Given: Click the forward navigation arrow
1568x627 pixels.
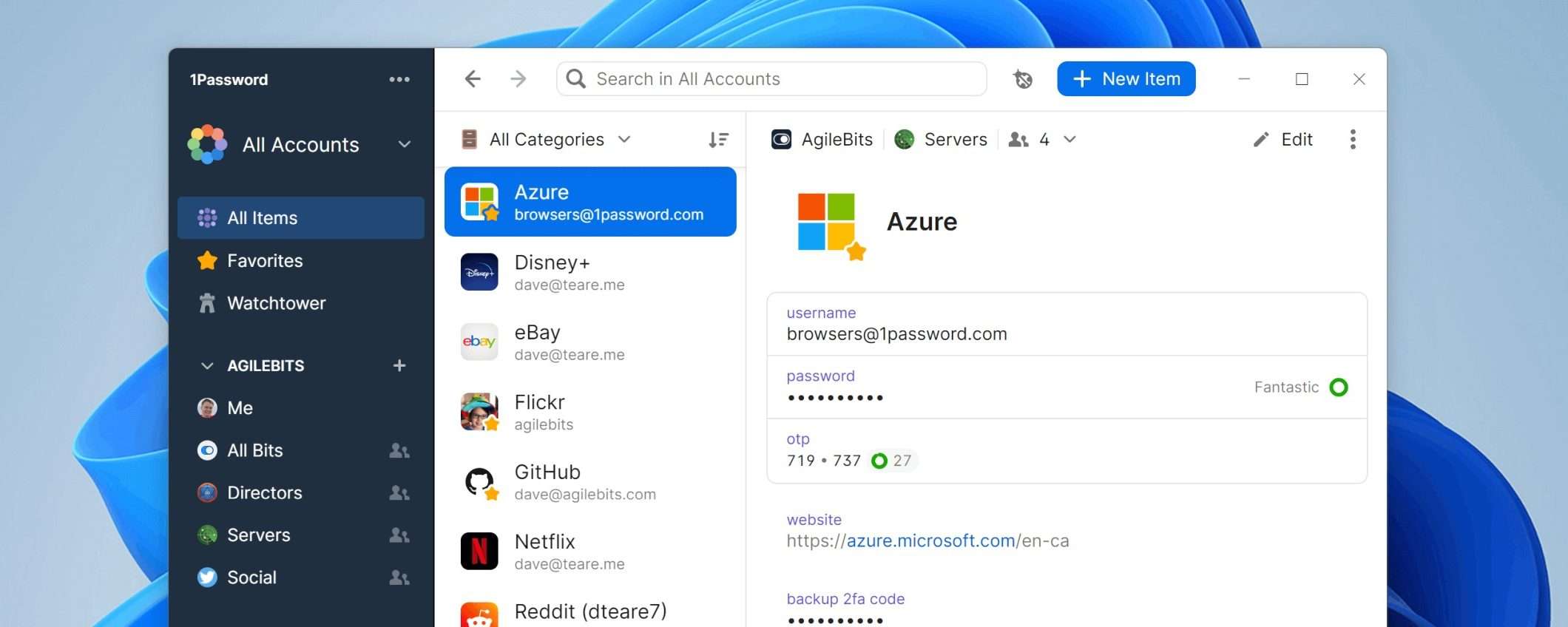Looking at the screenshot, I should point(518,79).
